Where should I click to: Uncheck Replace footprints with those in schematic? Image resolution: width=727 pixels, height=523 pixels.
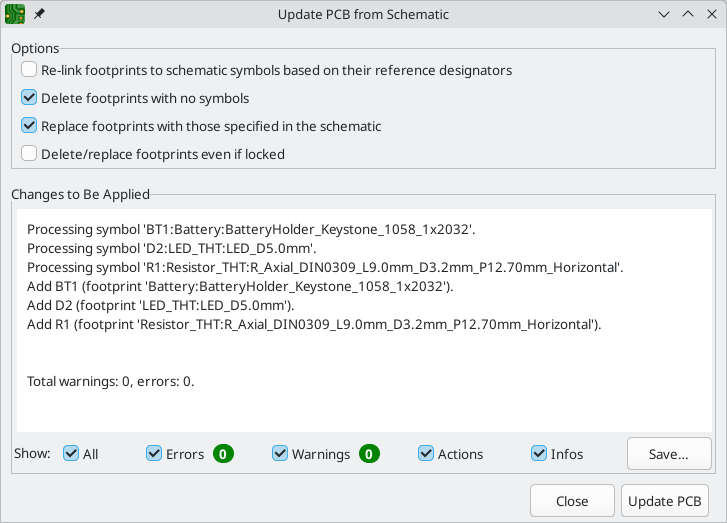coord(29,126)
